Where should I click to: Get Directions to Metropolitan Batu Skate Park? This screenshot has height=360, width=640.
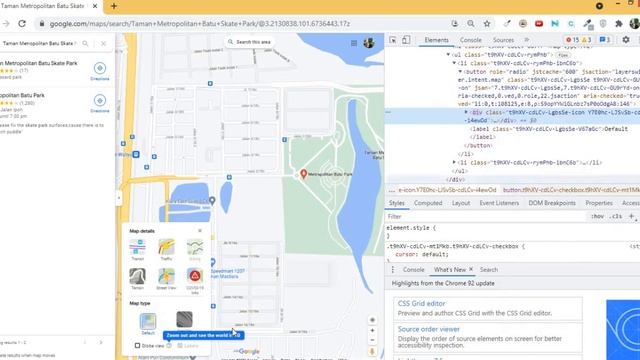pos(100,71)
